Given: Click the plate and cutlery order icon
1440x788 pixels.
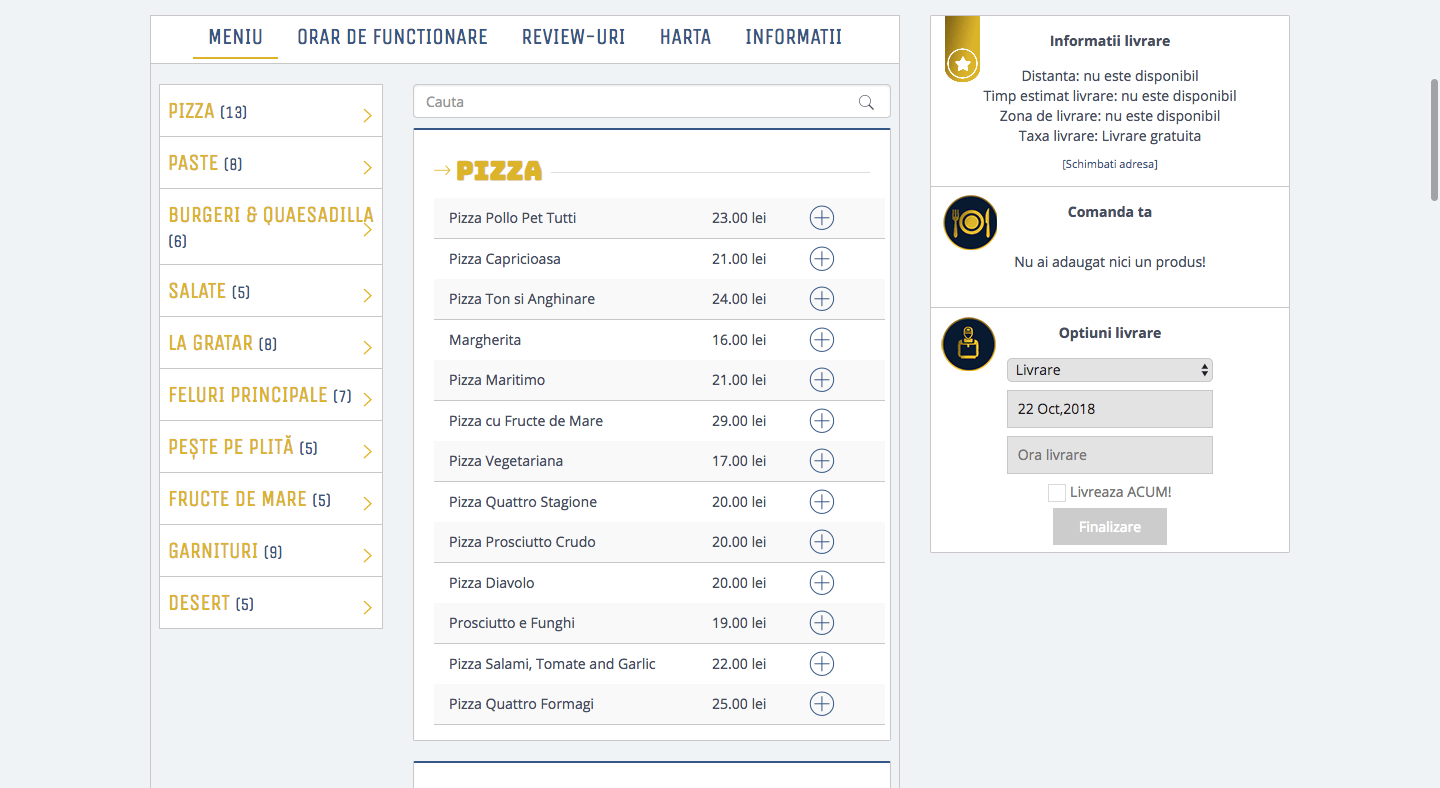Looking at the screenshot, I should (970, 222).
